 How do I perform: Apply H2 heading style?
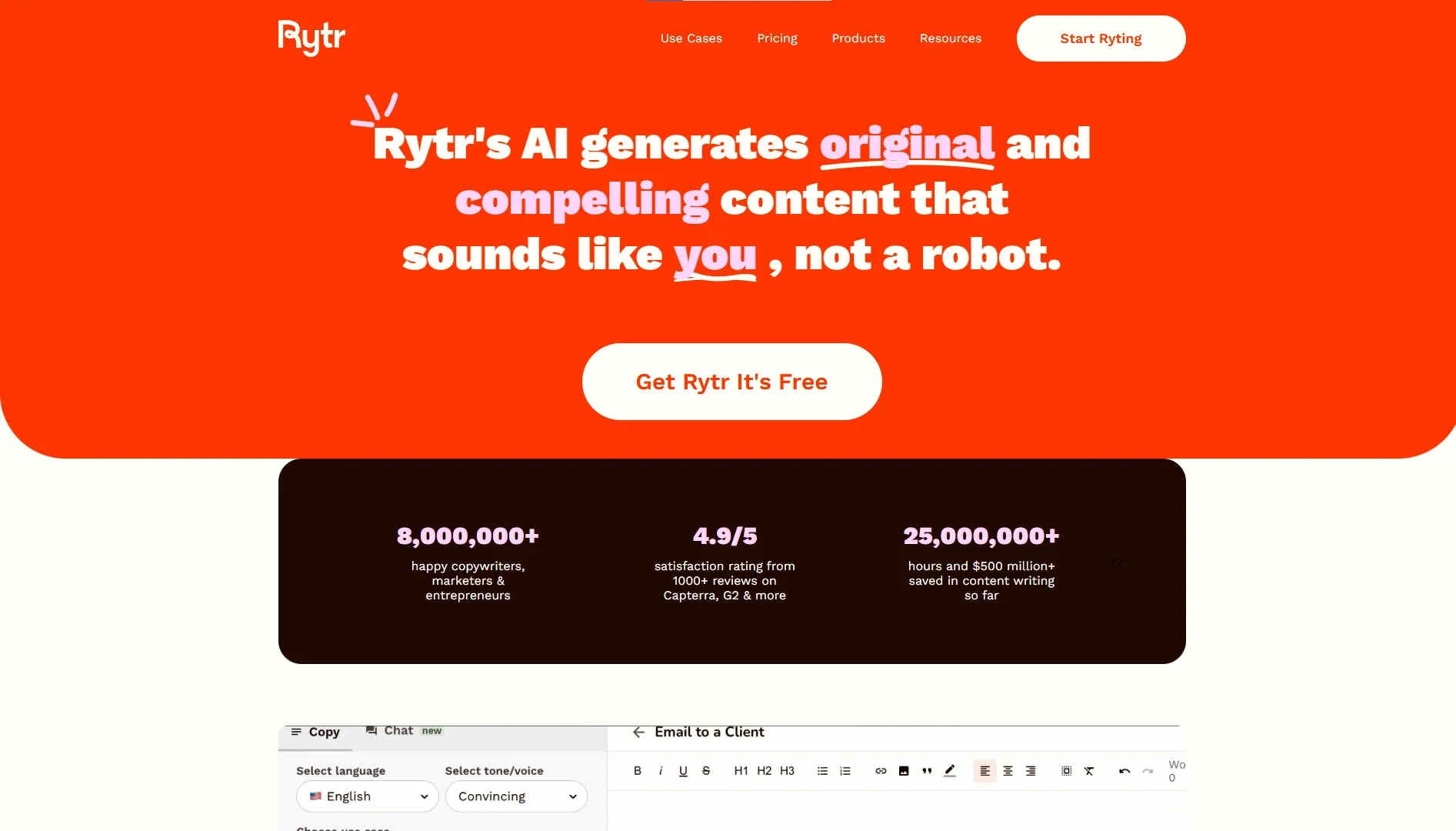(x=764, y=771)
